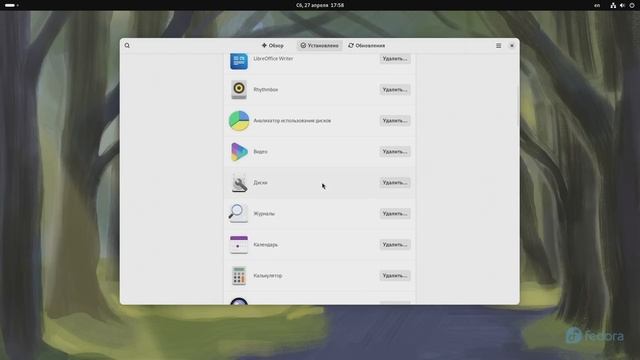The height and width of the screenshot is (360, 640).
Task: Remove Rhythmbox with Удалить button
Action: [395, 90]
